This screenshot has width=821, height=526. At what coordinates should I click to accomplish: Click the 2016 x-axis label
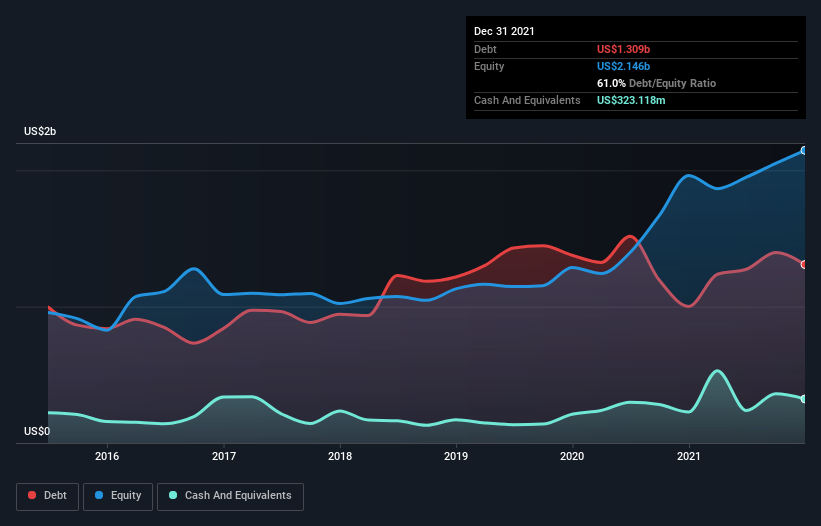[107, 456]
